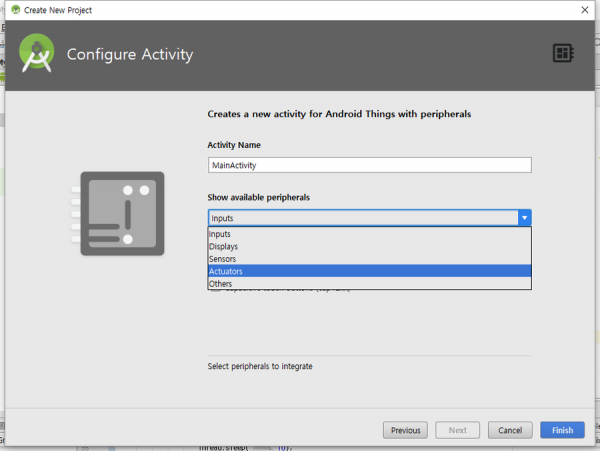Cancel the Create New Project wizard

[x=510, y=430]
